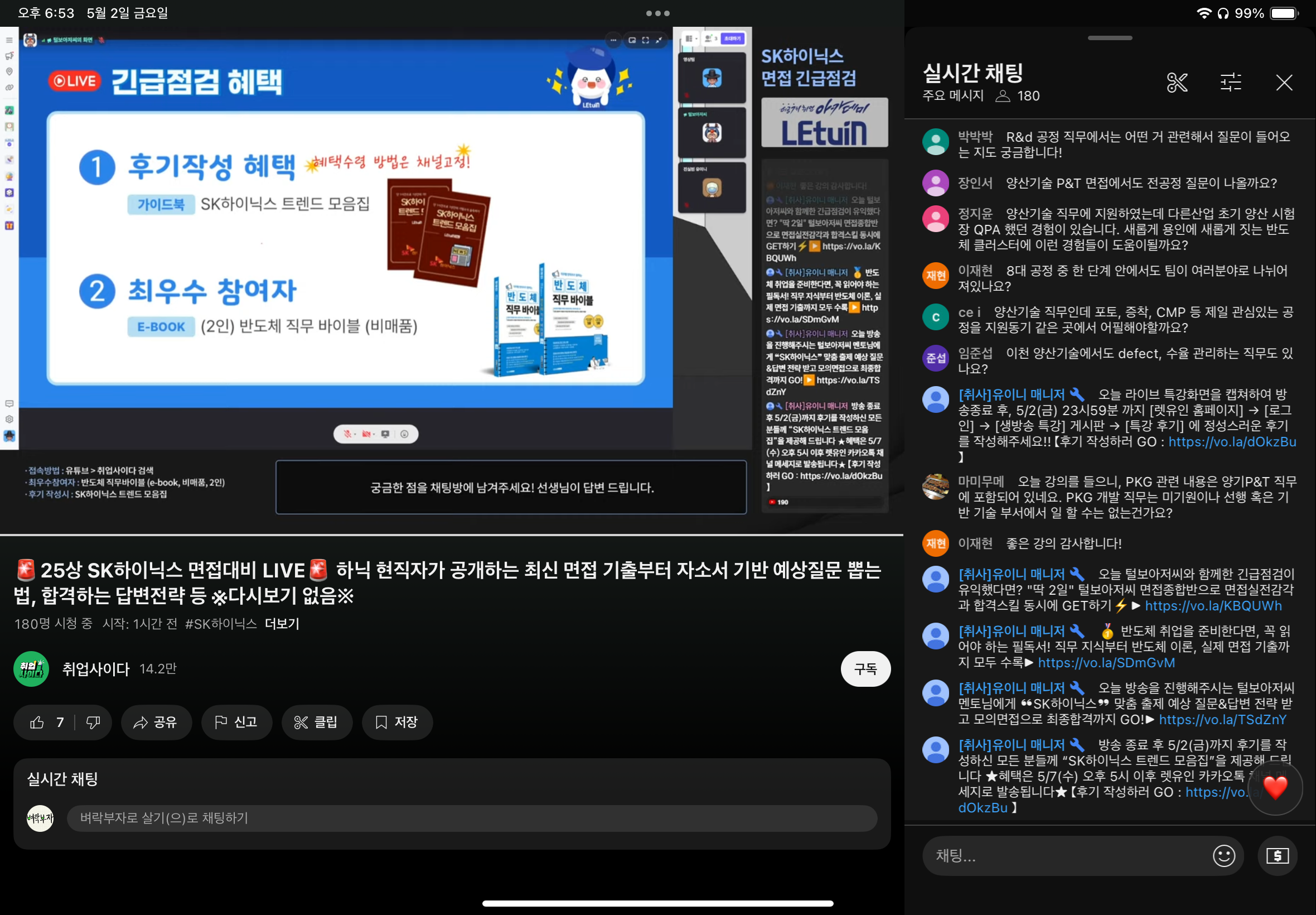The width and height of the screenshot is (1316, 915).
Task: Focus the 벼락부자로 살기 chat input field
Action: 472,818
